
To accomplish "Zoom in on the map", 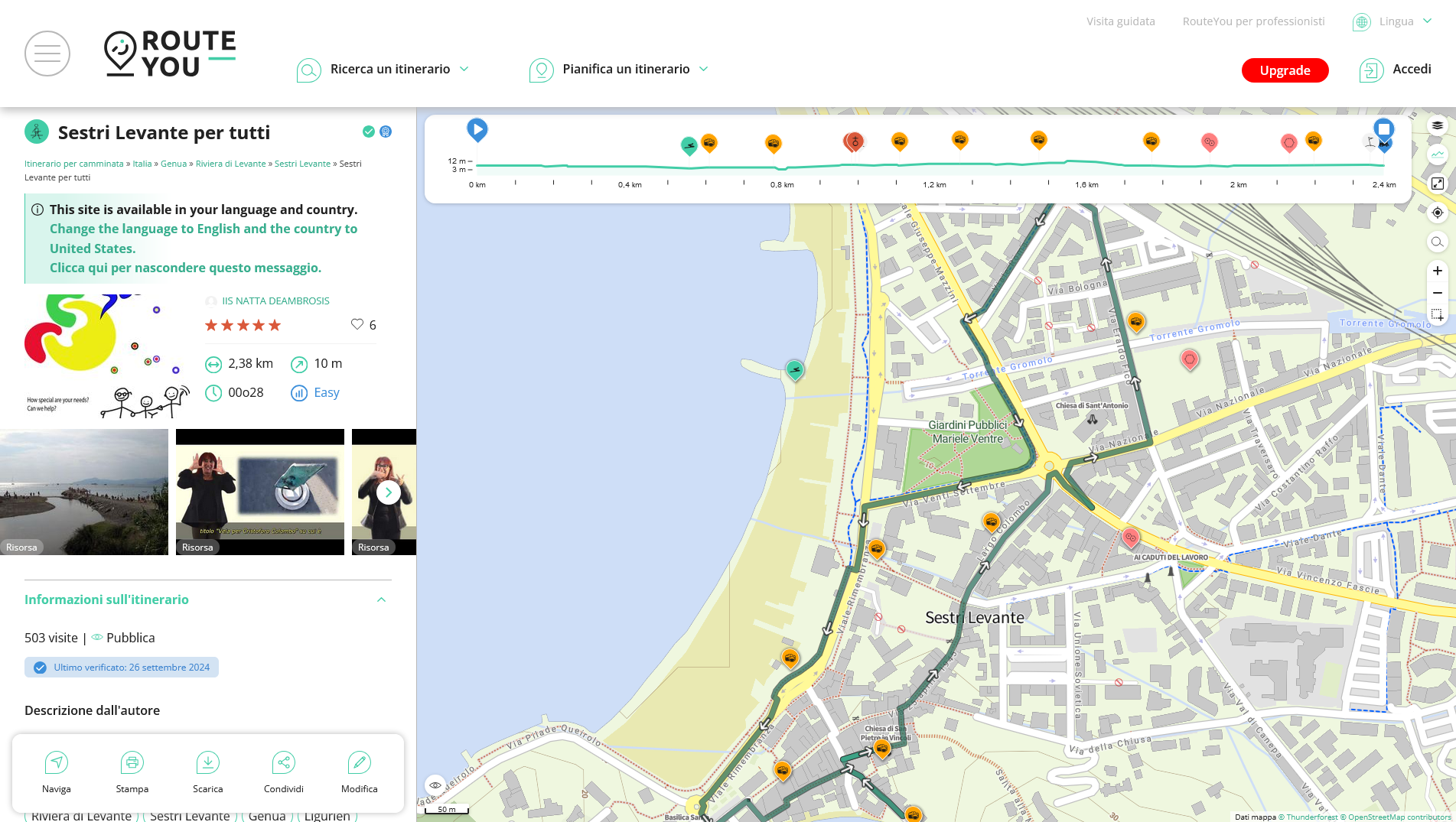I will 1438,271.
